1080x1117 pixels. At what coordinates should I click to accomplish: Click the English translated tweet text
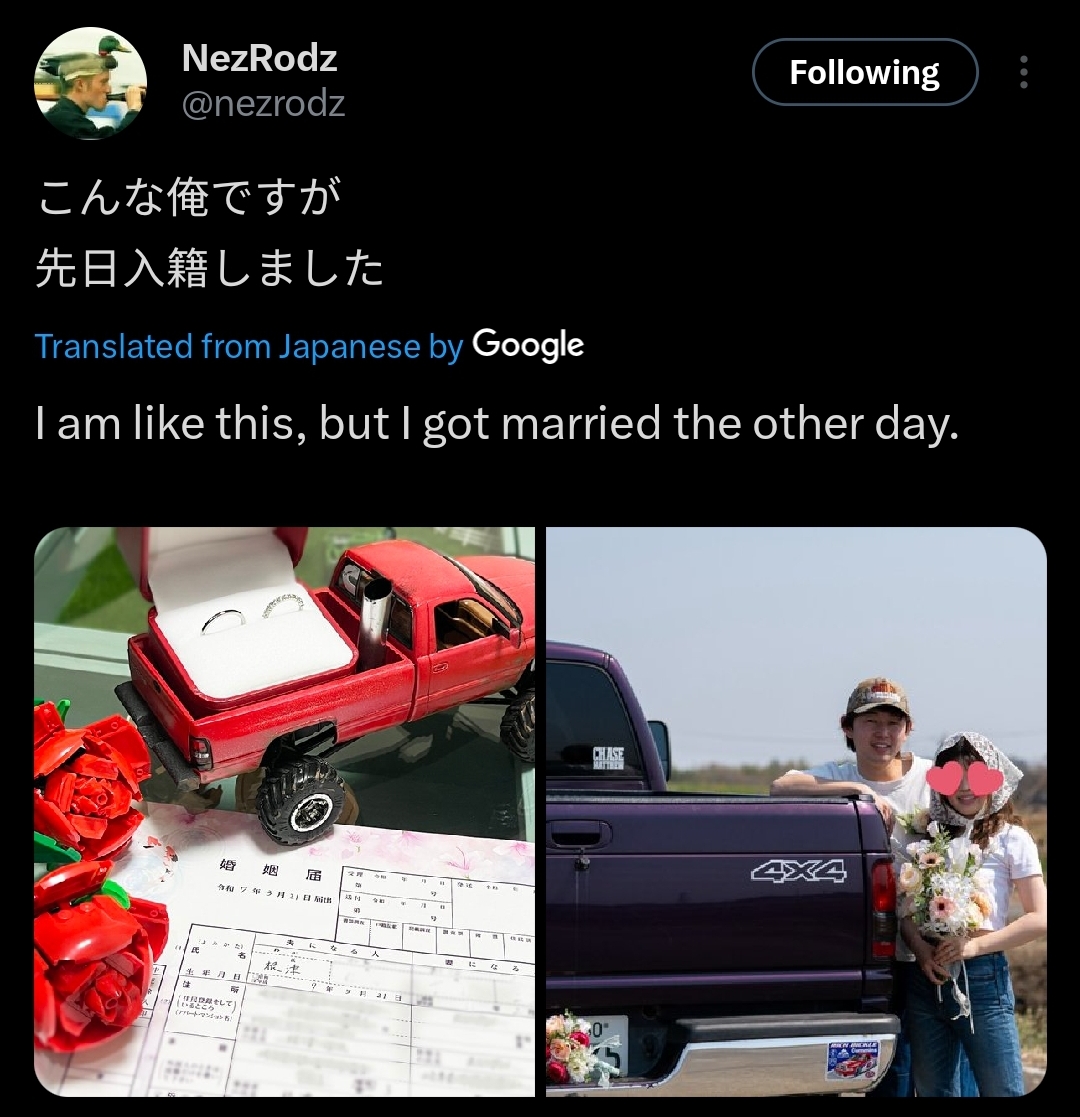click(x=497, y=423)
